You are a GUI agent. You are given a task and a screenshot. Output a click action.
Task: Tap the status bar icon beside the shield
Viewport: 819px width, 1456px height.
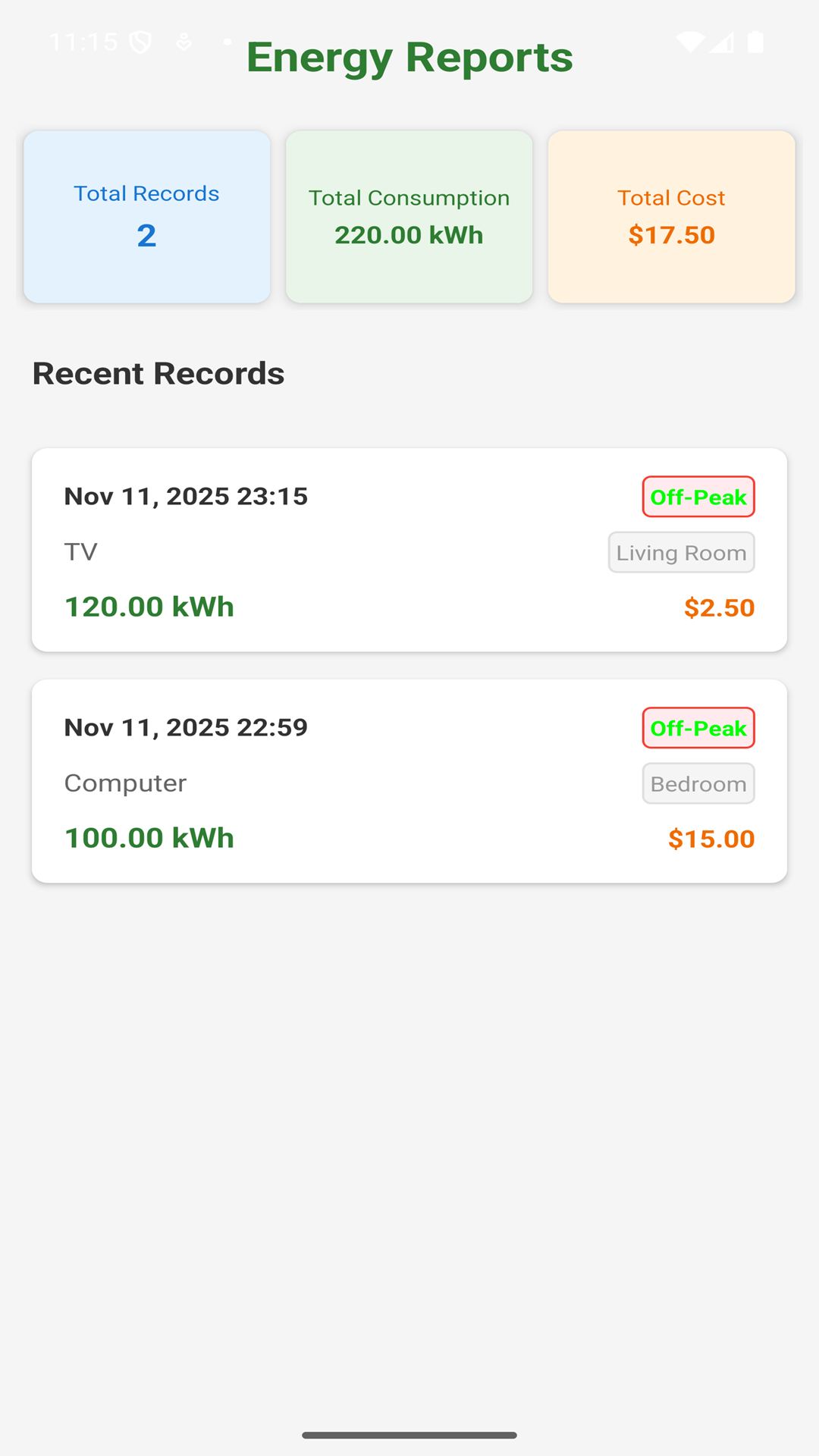tap(184, 42)
